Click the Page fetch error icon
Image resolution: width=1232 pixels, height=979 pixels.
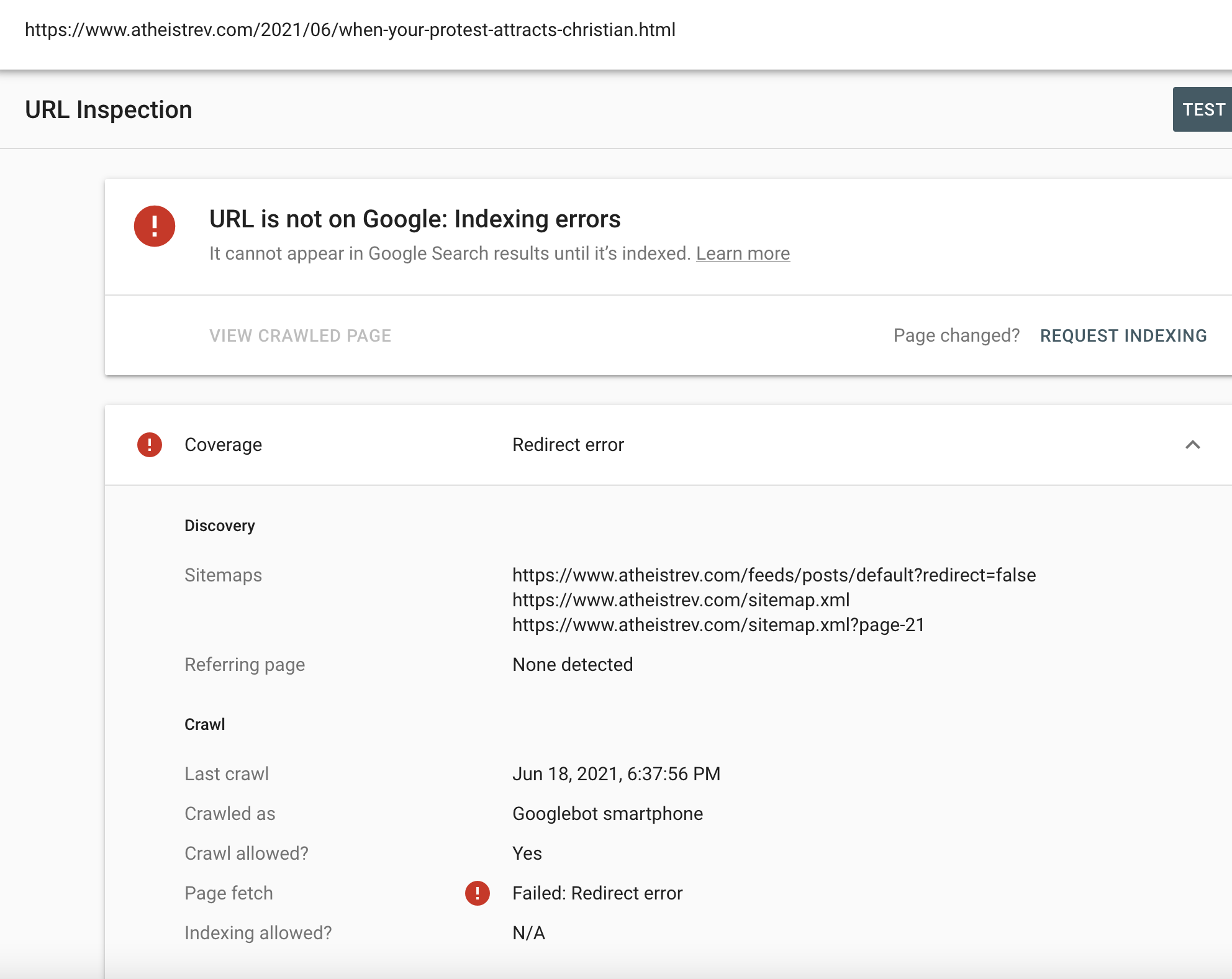pos(478,893)
